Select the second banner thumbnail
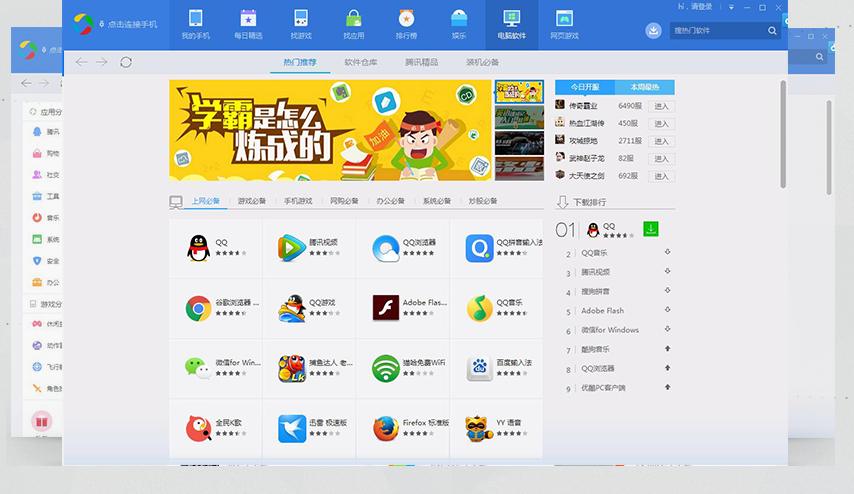The image size is (854, 494). (519, 117)
